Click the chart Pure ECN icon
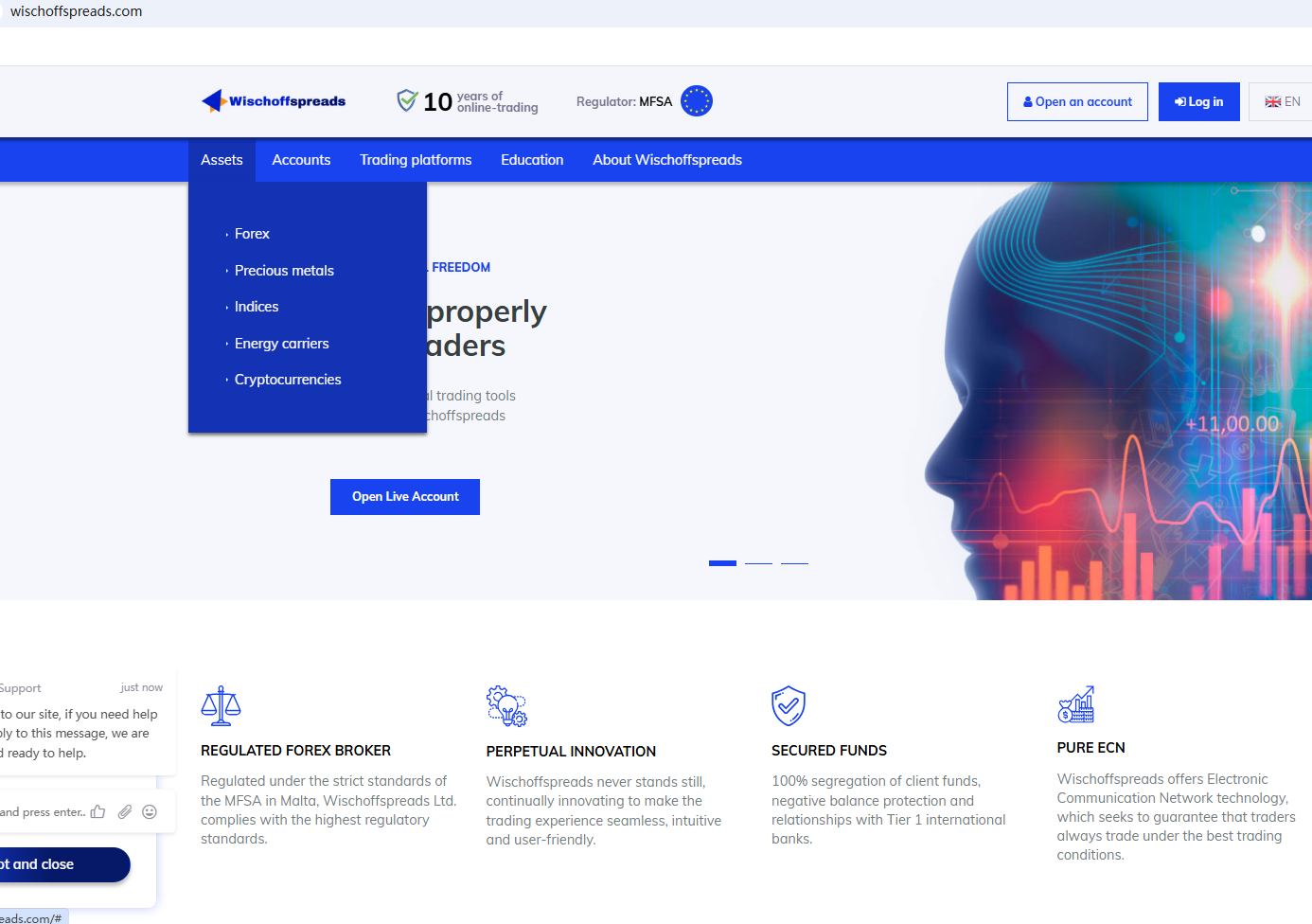1312x924 pixels. [x=1076, y=704]
